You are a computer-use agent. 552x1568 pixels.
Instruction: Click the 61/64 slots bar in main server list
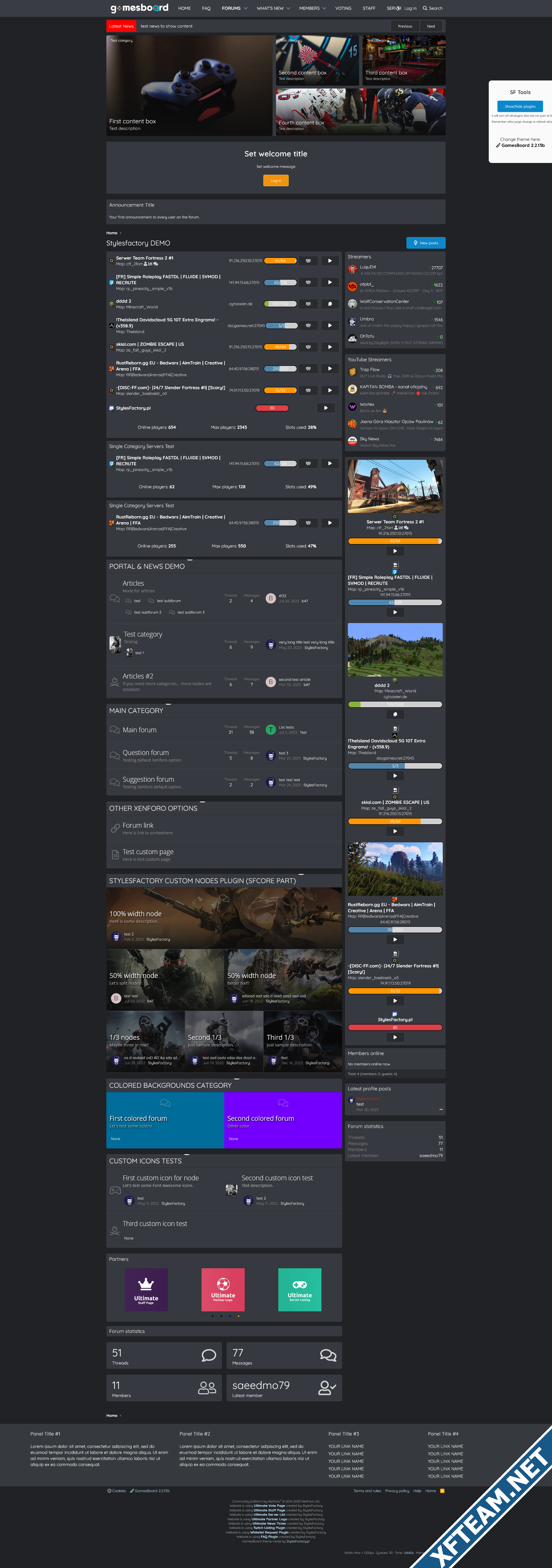tap(280, 261)
